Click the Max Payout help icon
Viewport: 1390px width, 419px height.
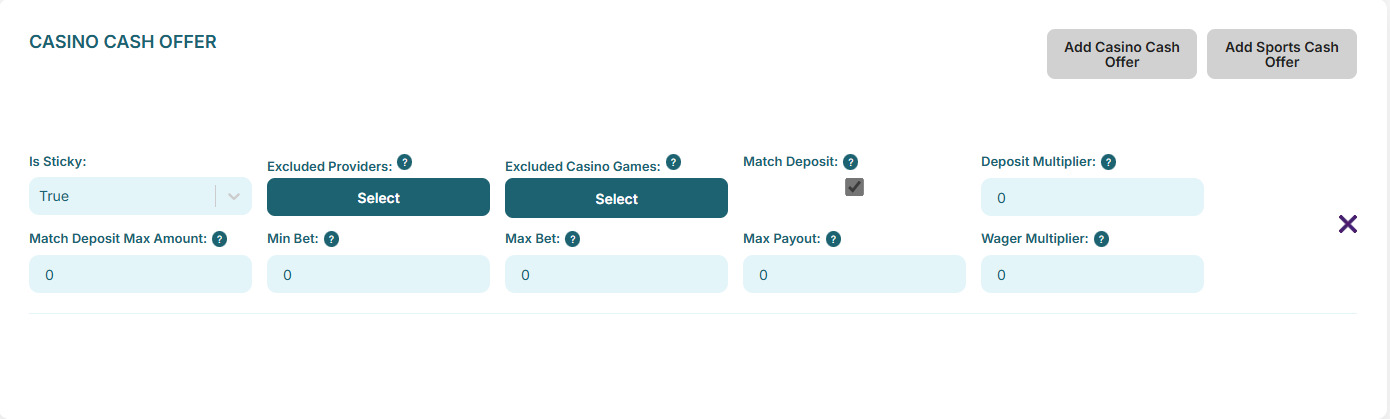tap(833, 239)
